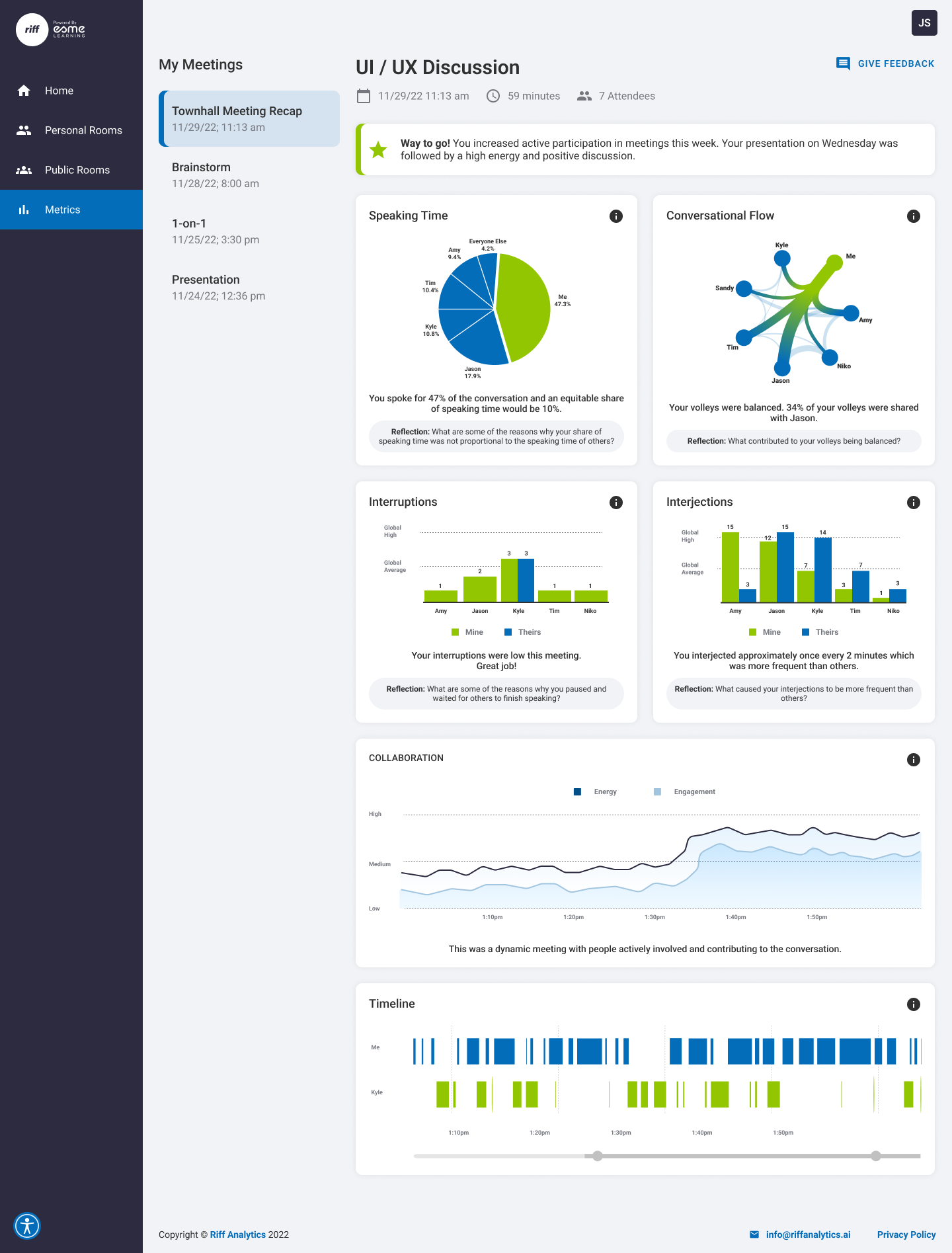This screenshot has height=1253, width=952.
Task: Open the Privacy Policy link
Action: point(906,1234)
